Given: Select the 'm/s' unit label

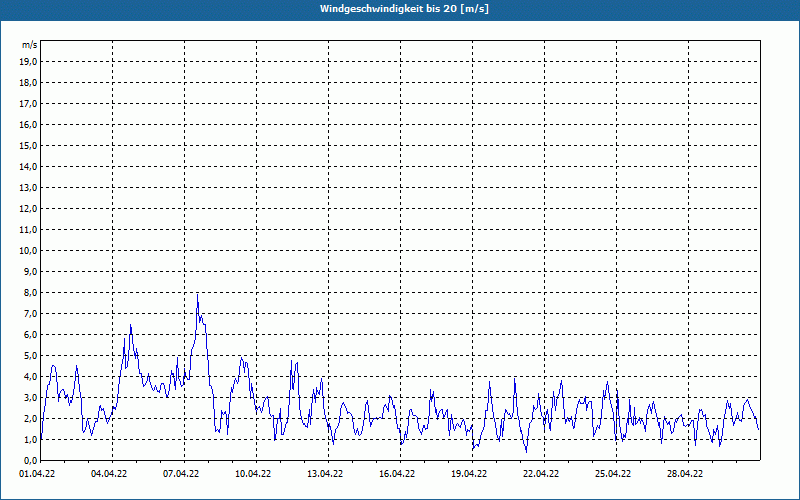Looking at the screenshot, I should (x=30, y=45).
